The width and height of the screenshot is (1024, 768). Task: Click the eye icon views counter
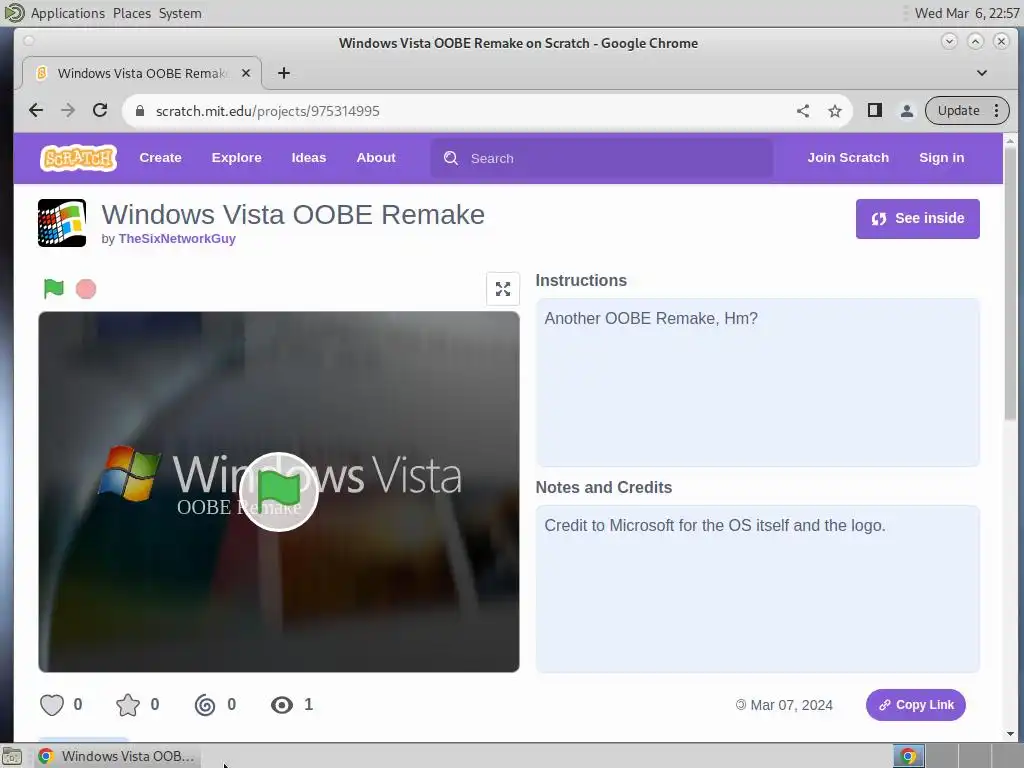282,705
